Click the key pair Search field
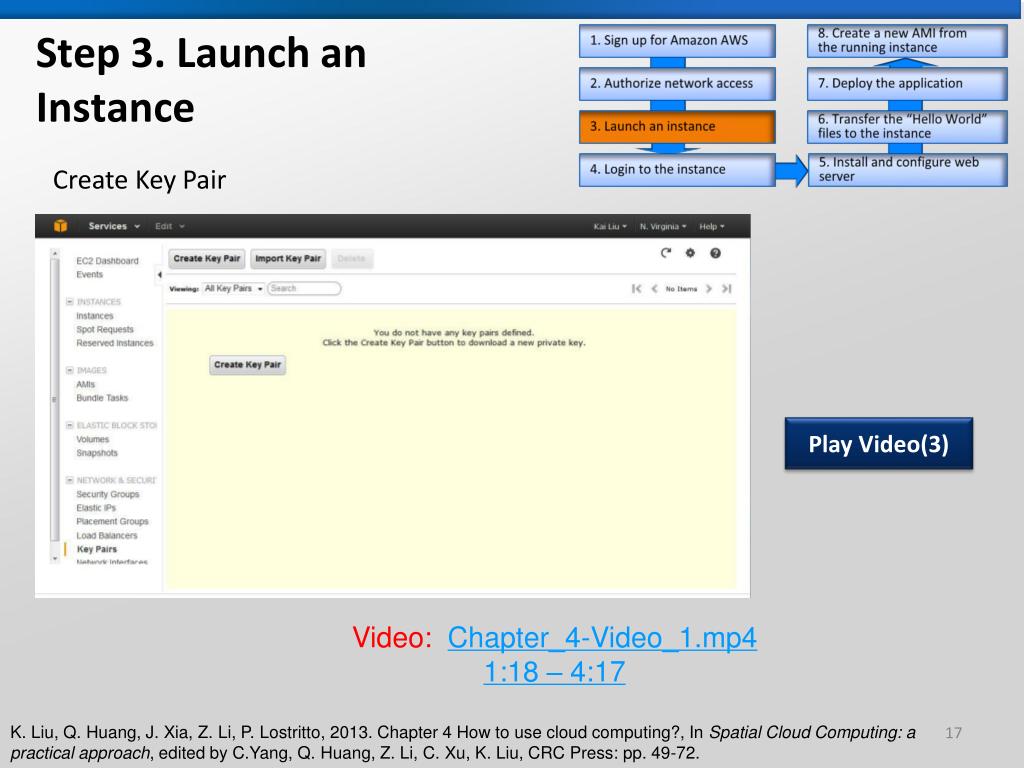 304,288
